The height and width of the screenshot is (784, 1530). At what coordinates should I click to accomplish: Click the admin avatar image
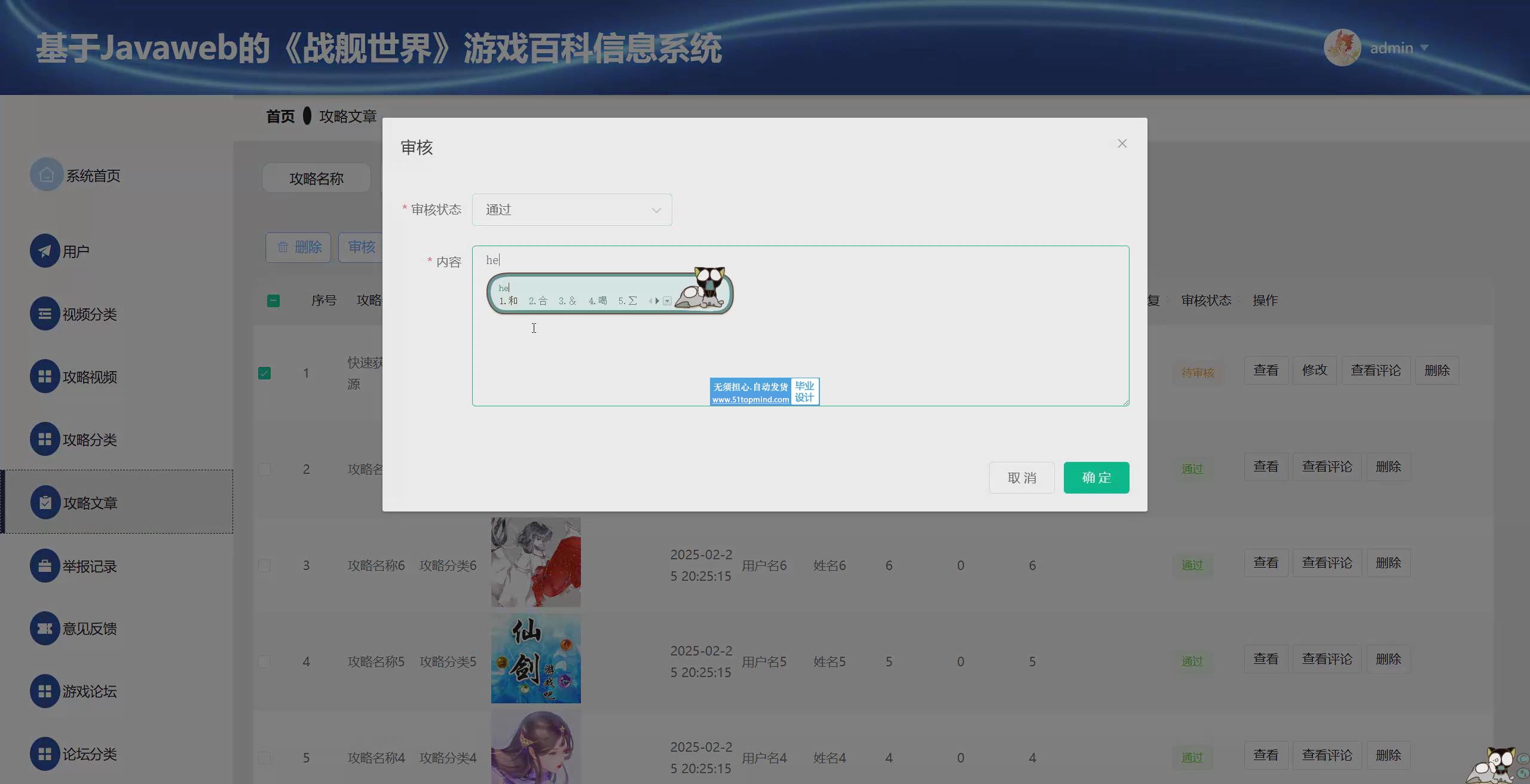[x=1342, y=48]
